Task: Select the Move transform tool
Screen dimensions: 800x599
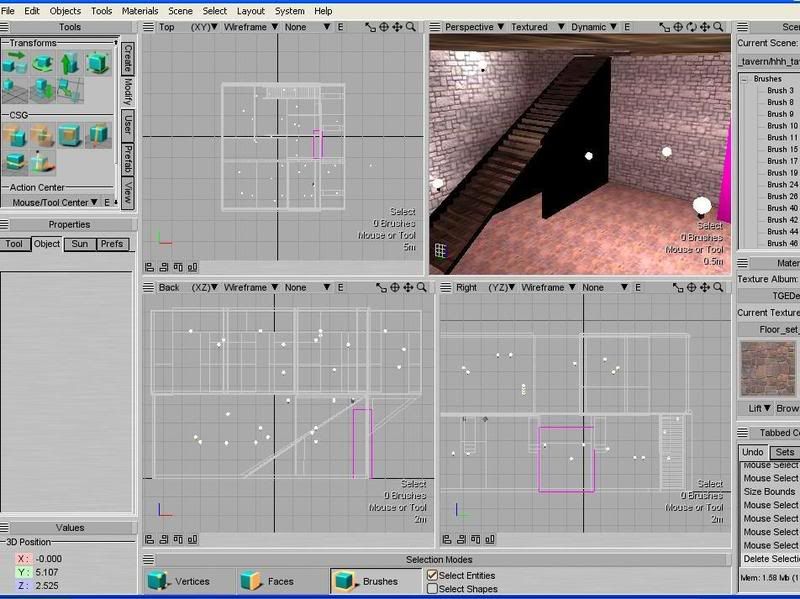Action: [14, 64]
